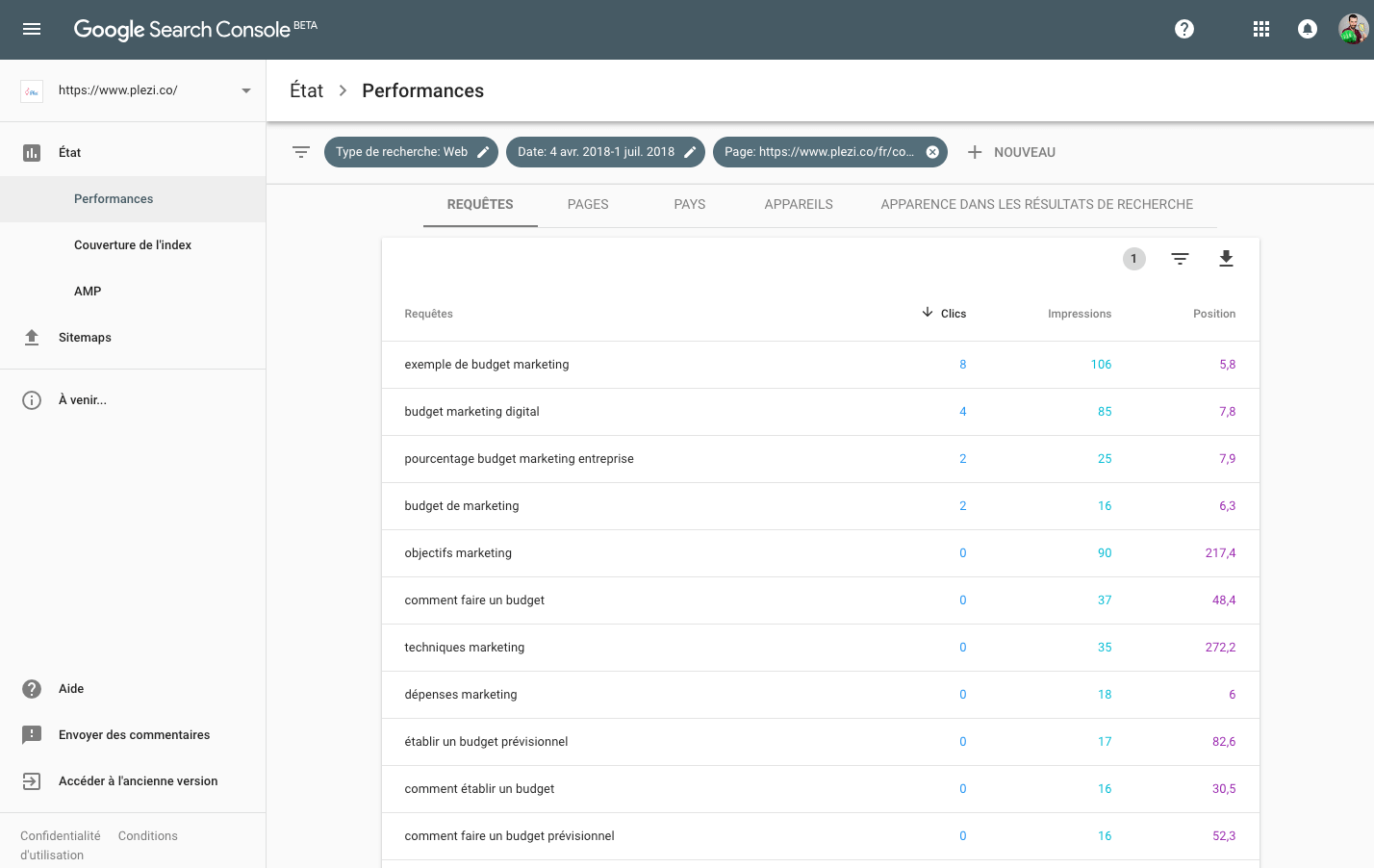Open the Google apps grid

click(x=1261, y=29)
